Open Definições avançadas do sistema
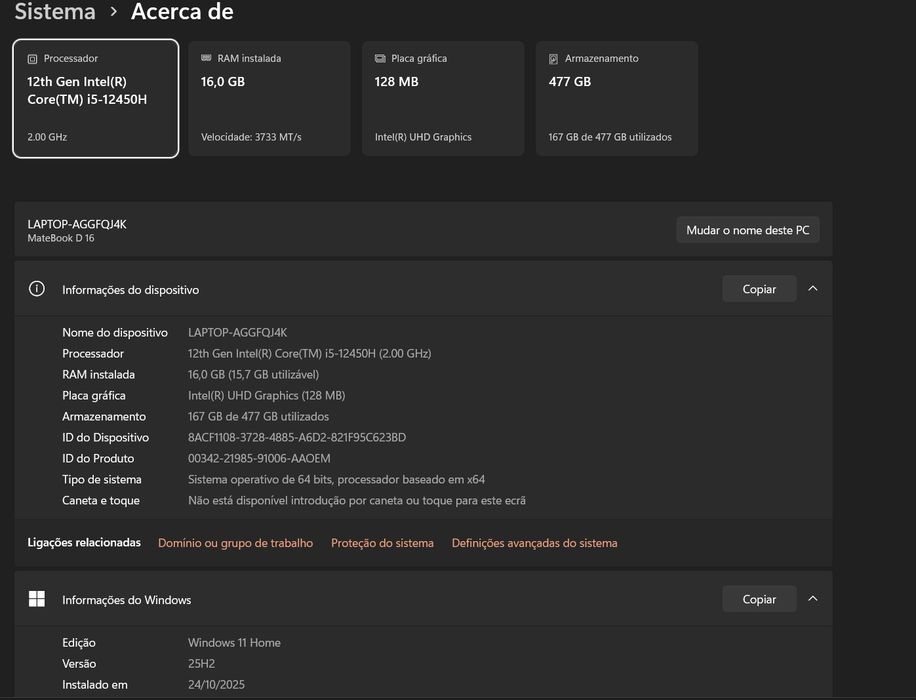This screenshot has width=916, height=700. [535, 543]
